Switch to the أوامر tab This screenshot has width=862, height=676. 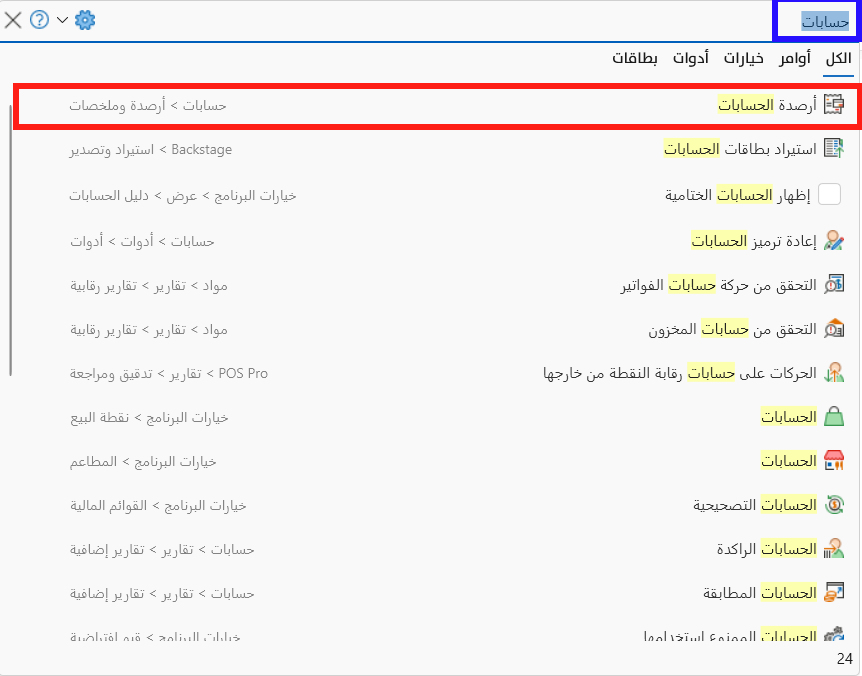click(x=795, y=59)
